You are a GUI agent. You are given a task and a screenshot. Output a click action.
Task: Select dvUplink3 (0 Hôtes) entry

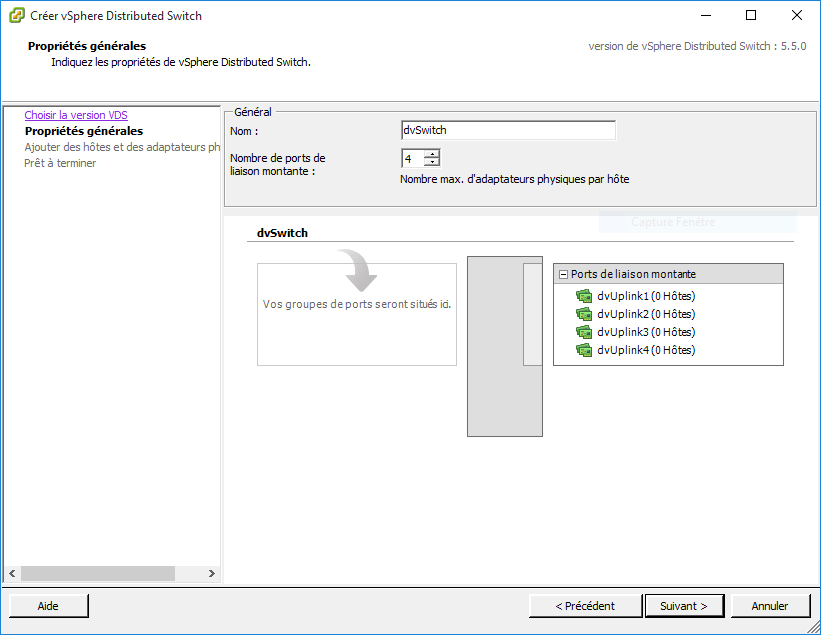click(645, 332)
